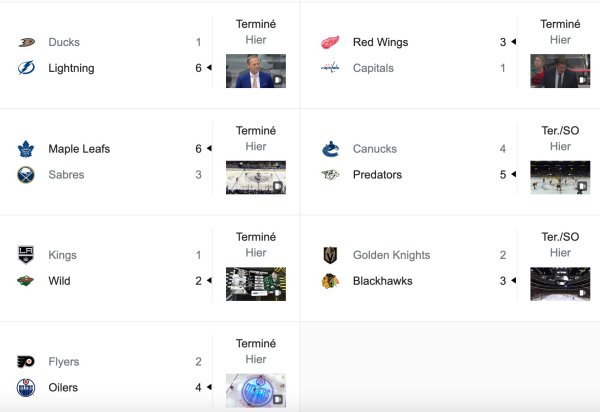The height and width of the screenshot is (412, 600).
Task: Open the Flyers vs Oilers video thumbnail
Action: (256, 389)
